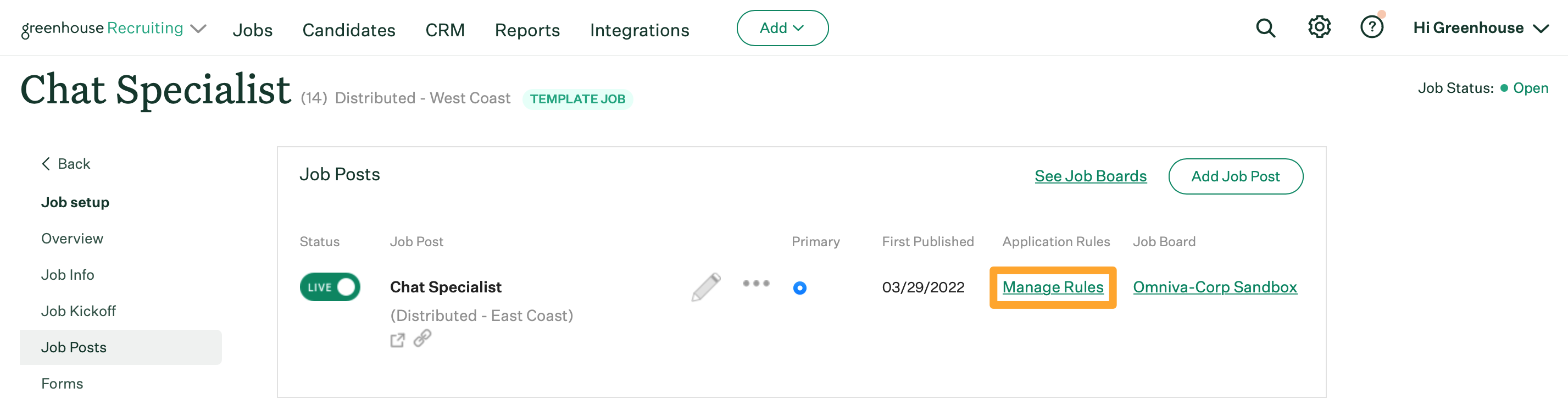Expand the Hi Greenhouse user menu
Screen dimensions: 1568x410
(1480, 28)
